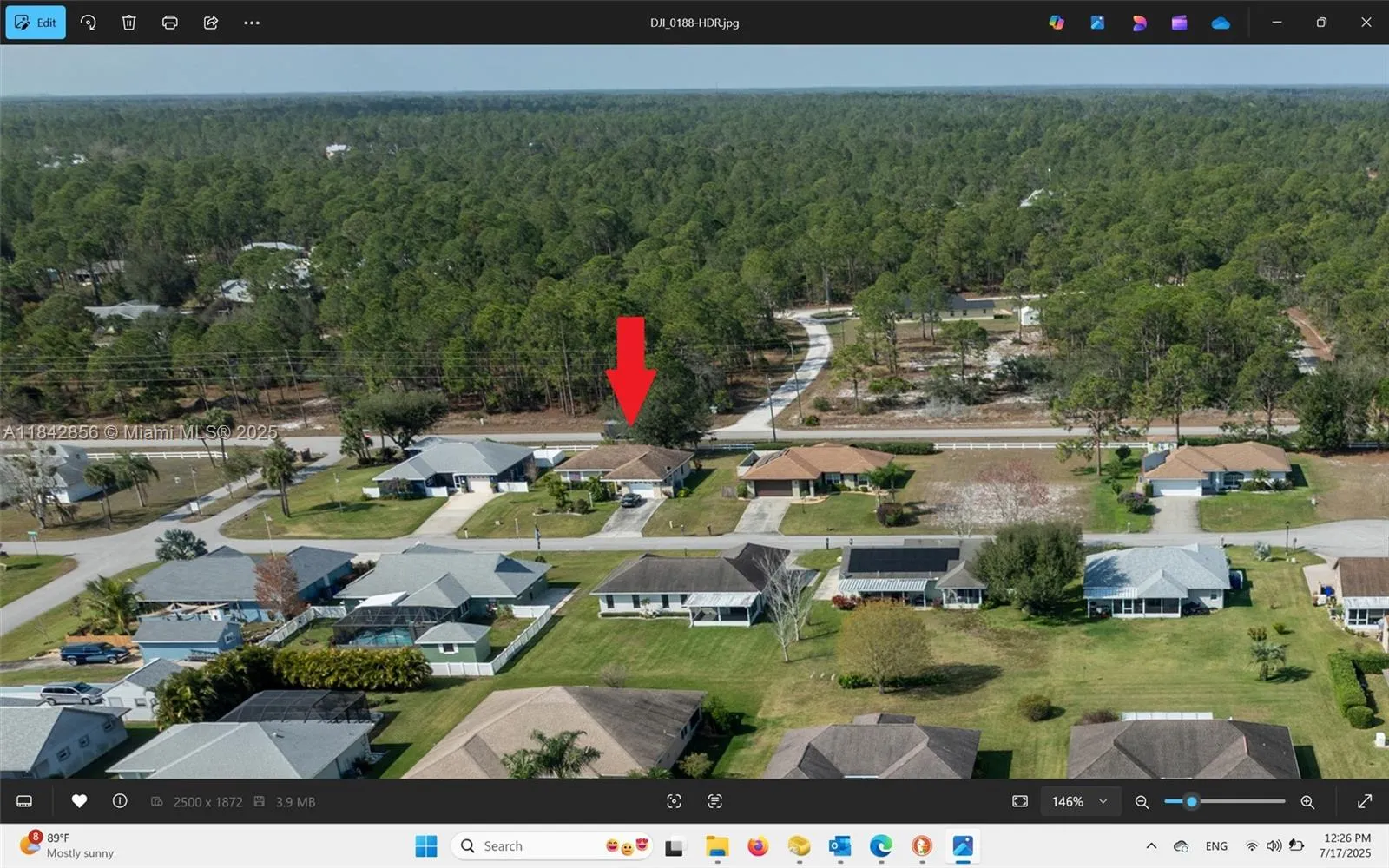
Task: Open the weather widget showing 89°F
Action: pyautogui.click(x=68, y=845)
